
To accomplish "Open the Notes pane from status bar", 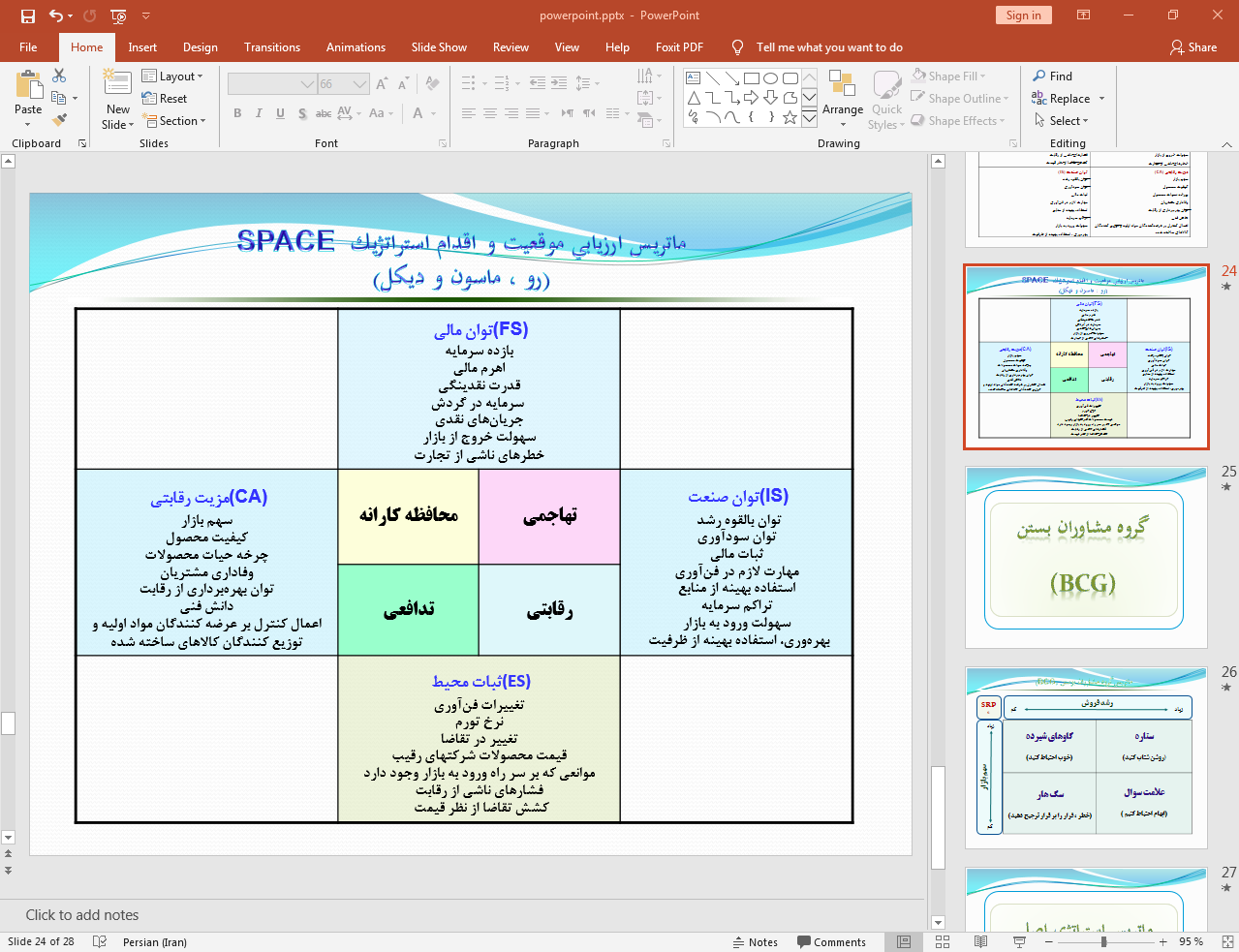I will (x=756, y=941).
